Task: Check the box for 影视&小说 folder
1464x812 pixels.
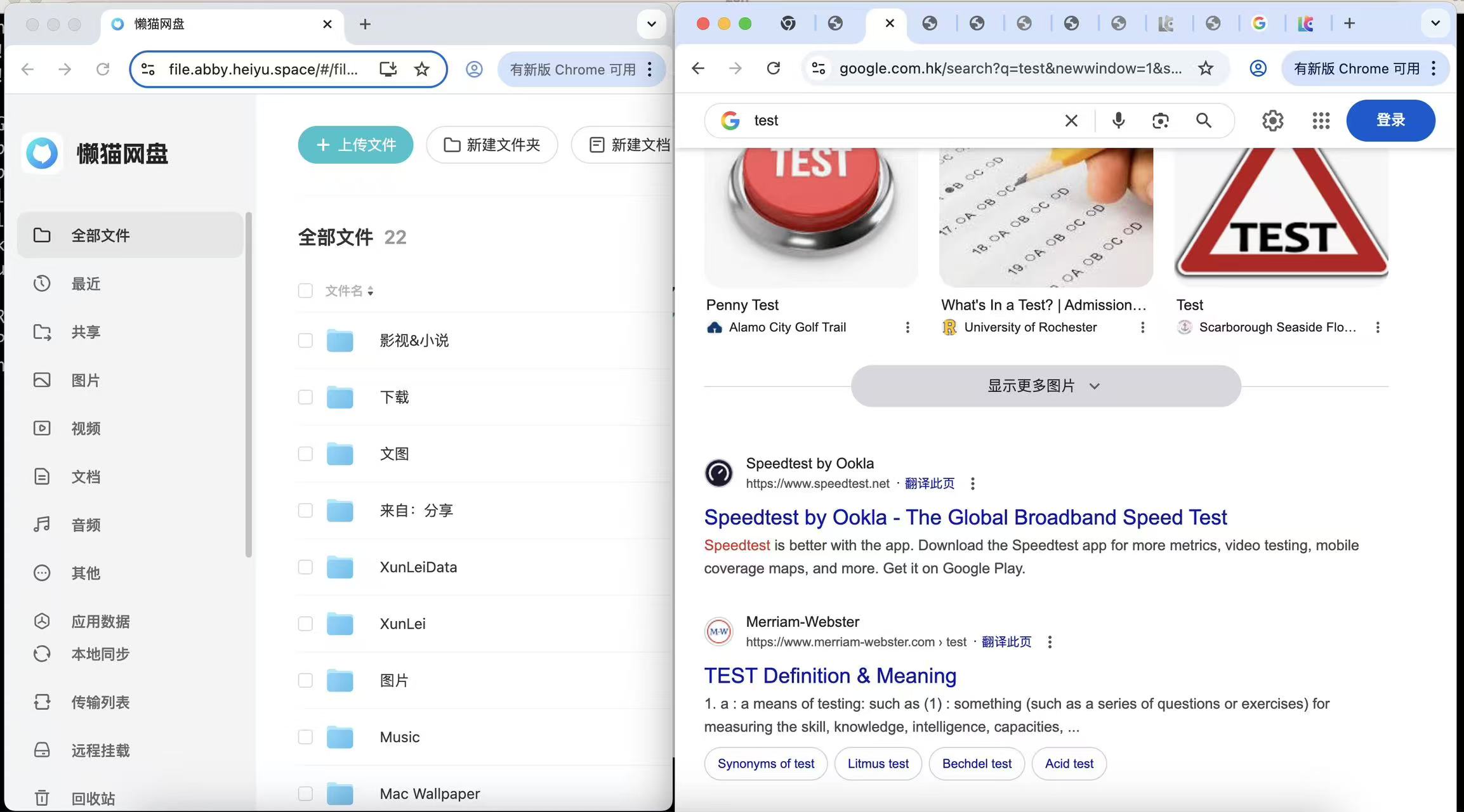Action: 305,341
